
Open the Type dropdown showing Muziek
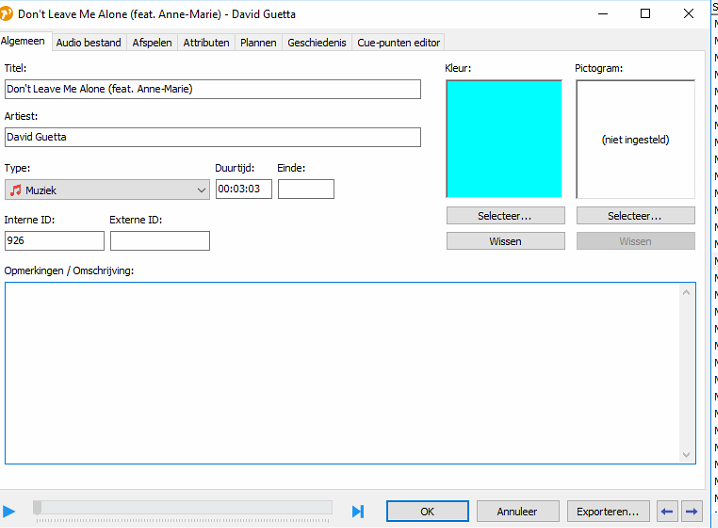tap(107, 190)
